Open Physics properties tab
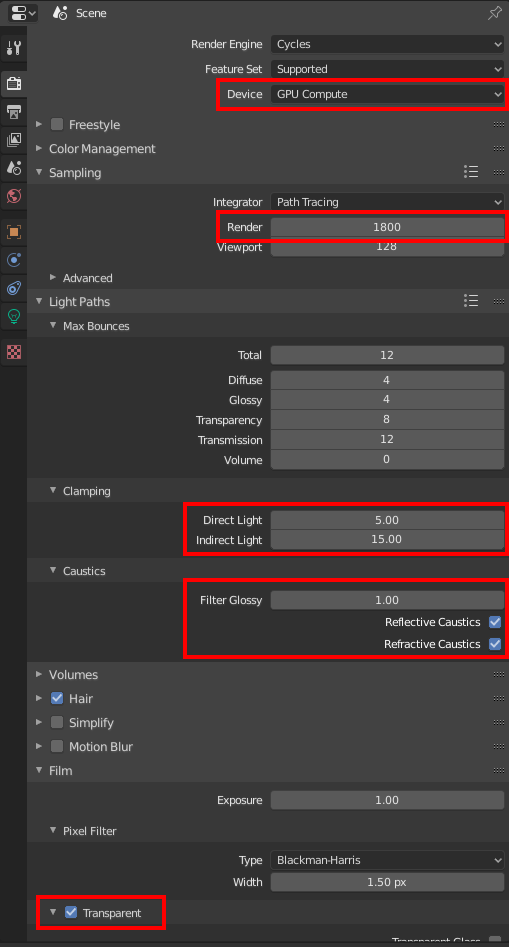 14,260
